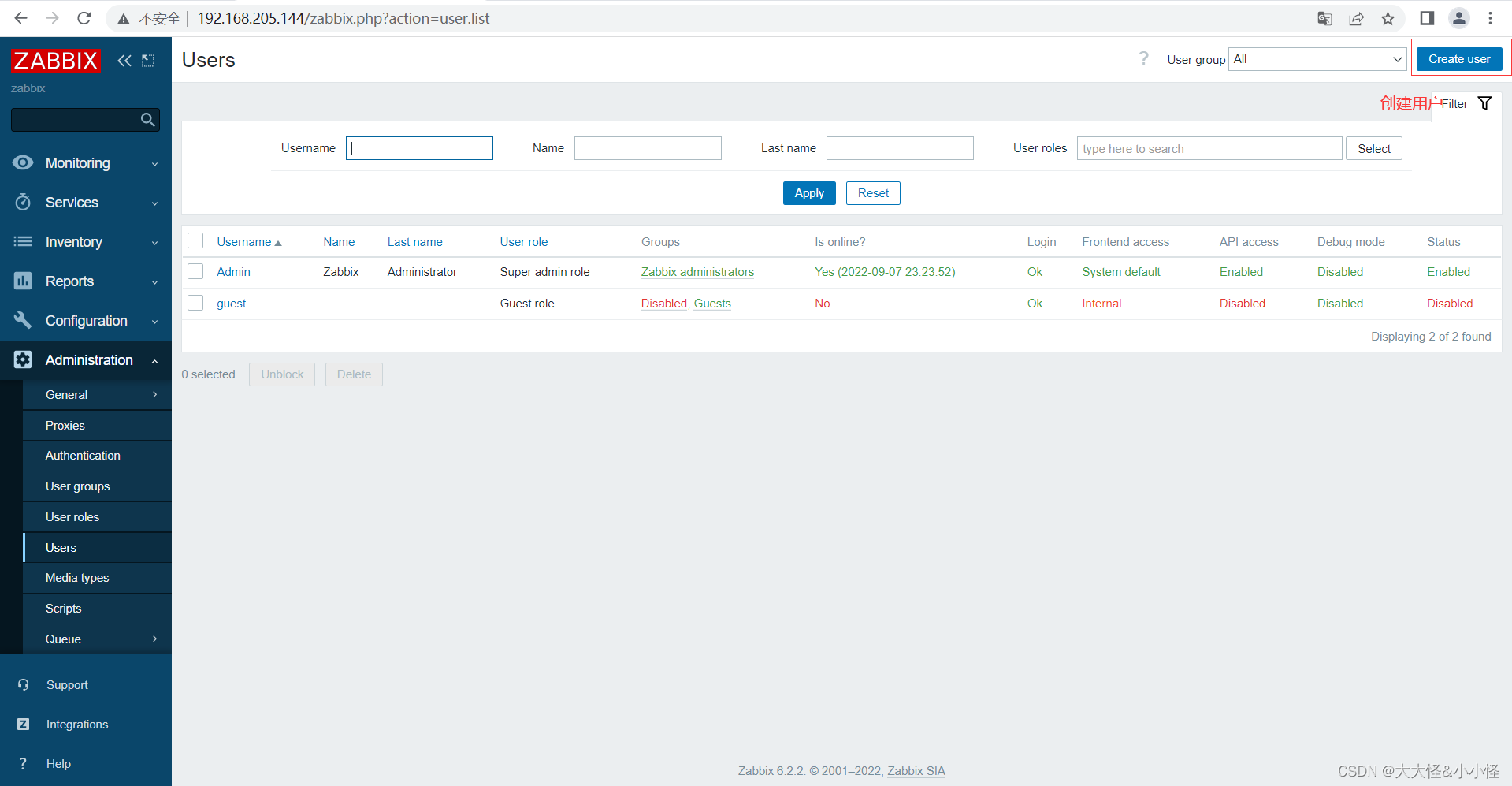The width and height of the screenshot is (1512, 786).
Task: Open User groups menu item
Action: pos(98,486)
